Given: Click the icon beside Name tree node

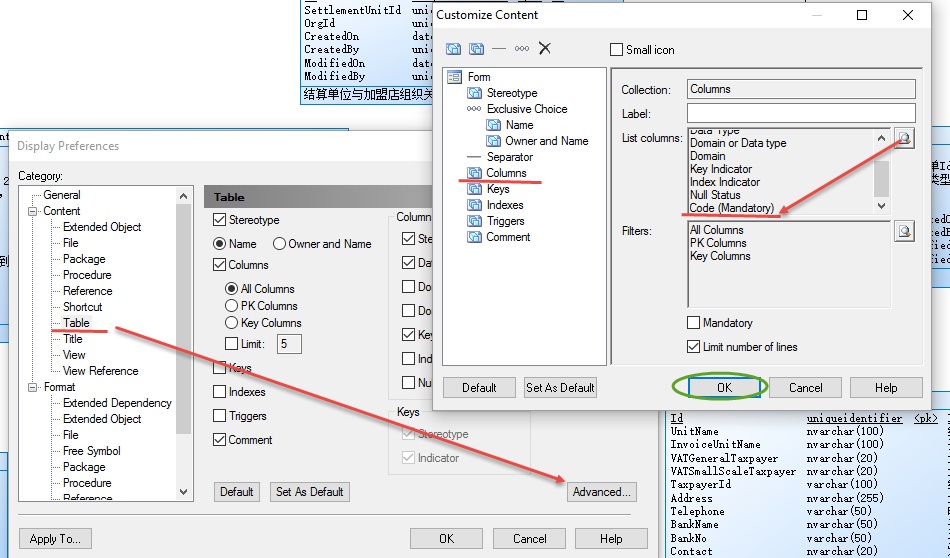Looking at the screenshot, I should coord(493,125).
